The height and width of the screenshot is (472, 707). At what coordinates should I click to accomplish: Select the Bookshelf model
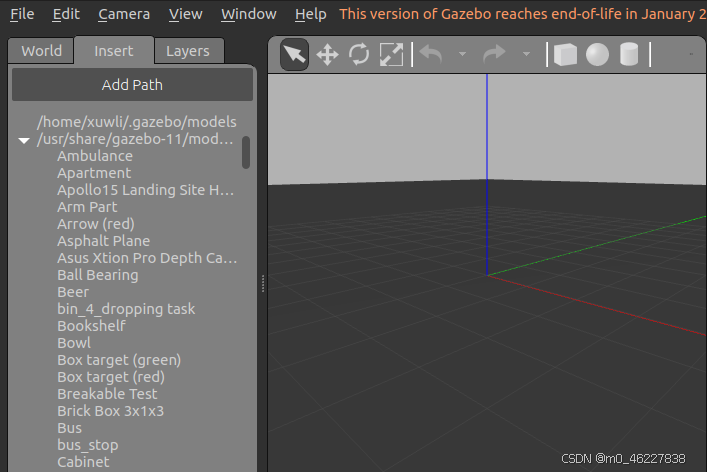click(x=91, y=326)
